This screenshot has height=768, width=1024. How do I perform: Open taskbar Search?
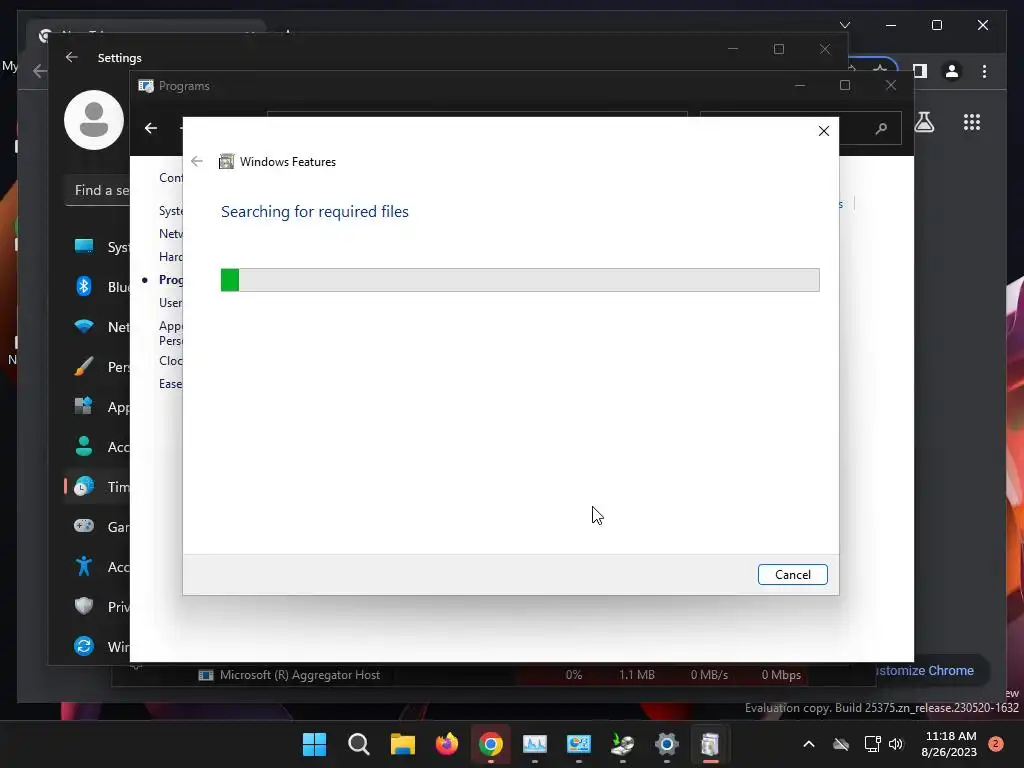coord(359,744)
